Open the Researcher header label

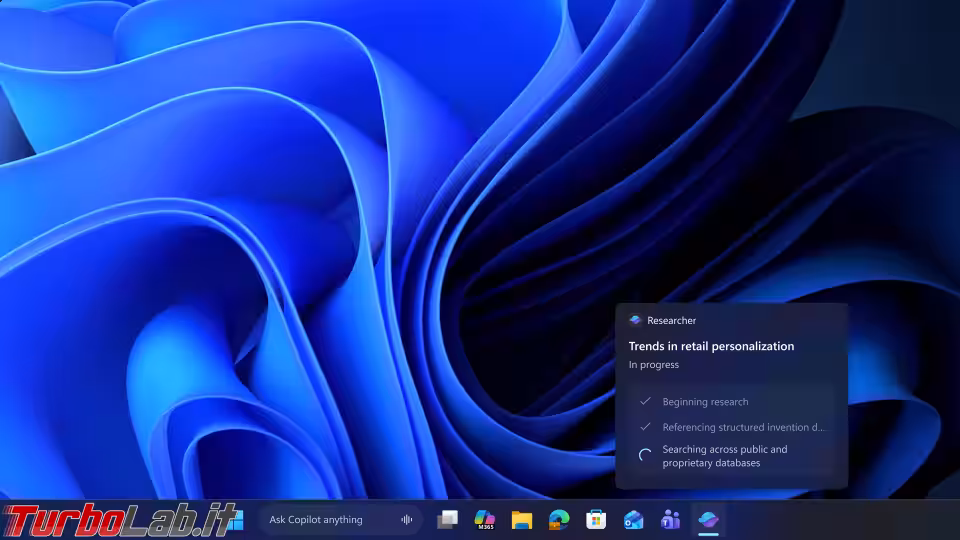671,320
